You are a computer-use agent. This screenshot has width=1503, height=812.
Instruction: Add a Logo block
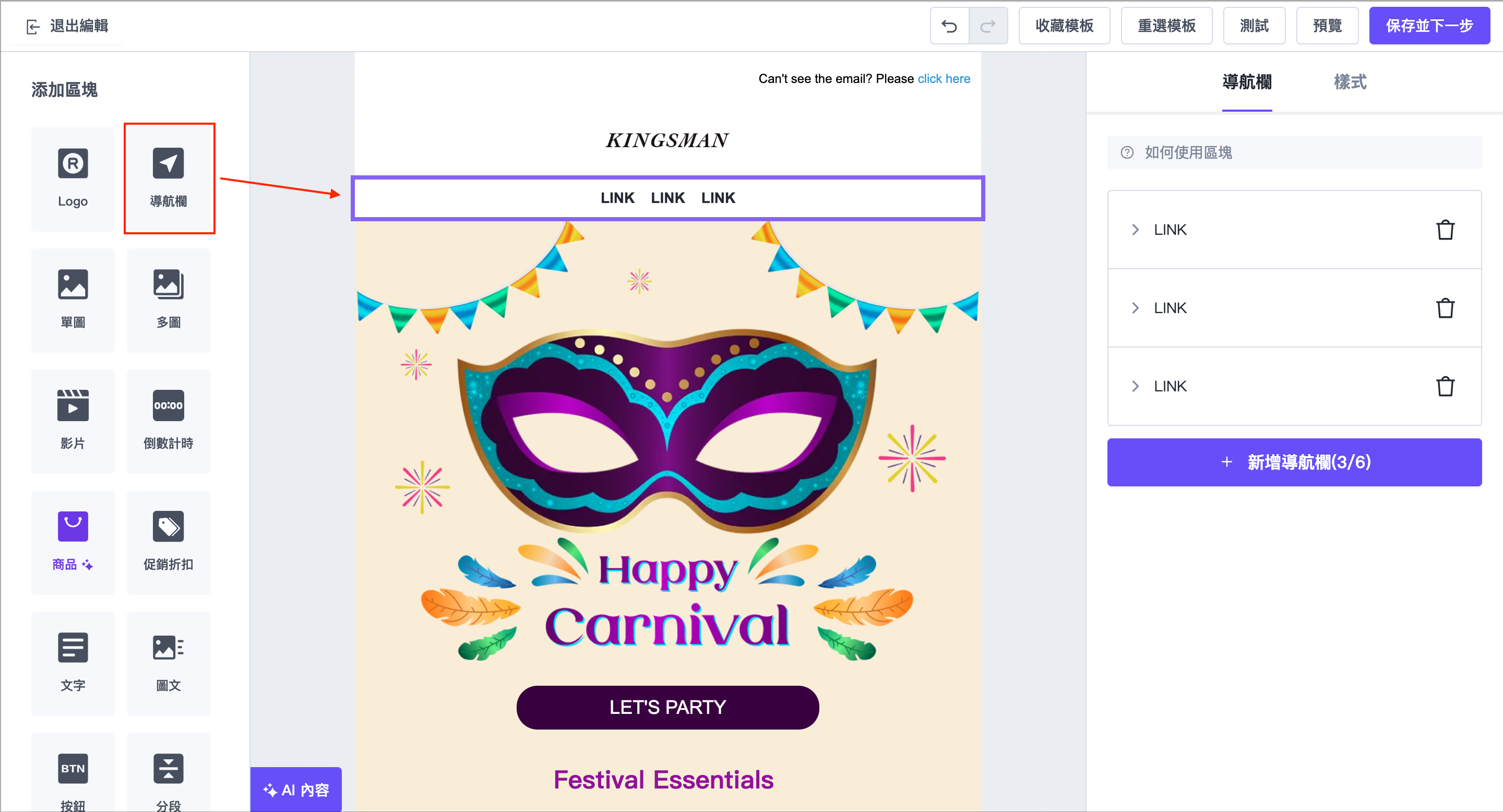[x=73, y=178]
